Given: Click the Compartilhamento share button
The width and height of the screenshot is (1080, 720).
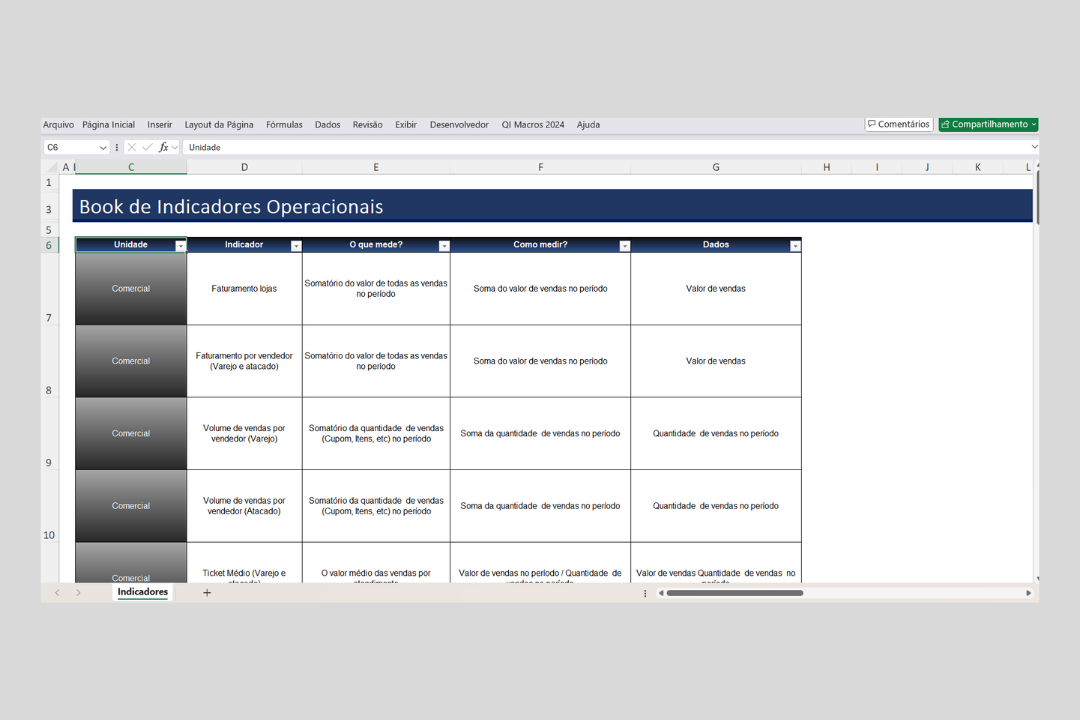Looking at the screenshot, I should coord(988,125).
